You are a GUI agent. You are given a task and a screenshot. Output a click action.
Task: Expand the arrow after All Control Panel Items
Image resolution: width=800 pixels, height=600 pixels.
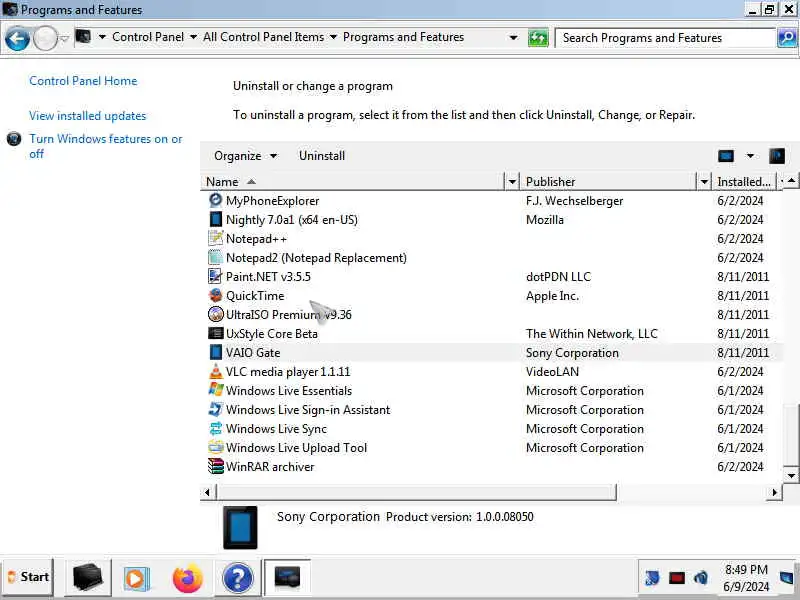coord(333,37)
